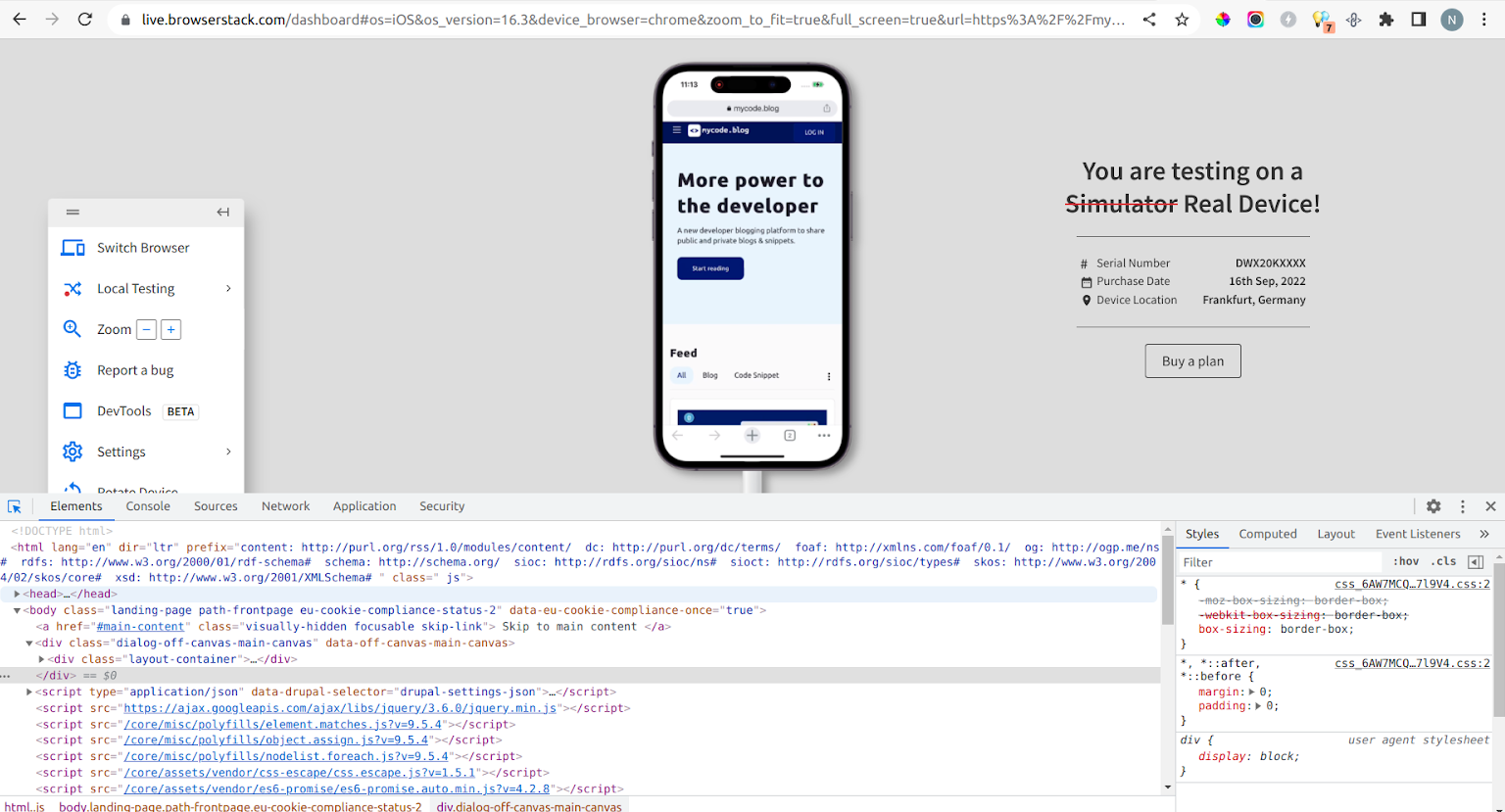Open Chrome profile avatar N
The width and height of the screenshot is (1505, 812).
pos(1452,20)
